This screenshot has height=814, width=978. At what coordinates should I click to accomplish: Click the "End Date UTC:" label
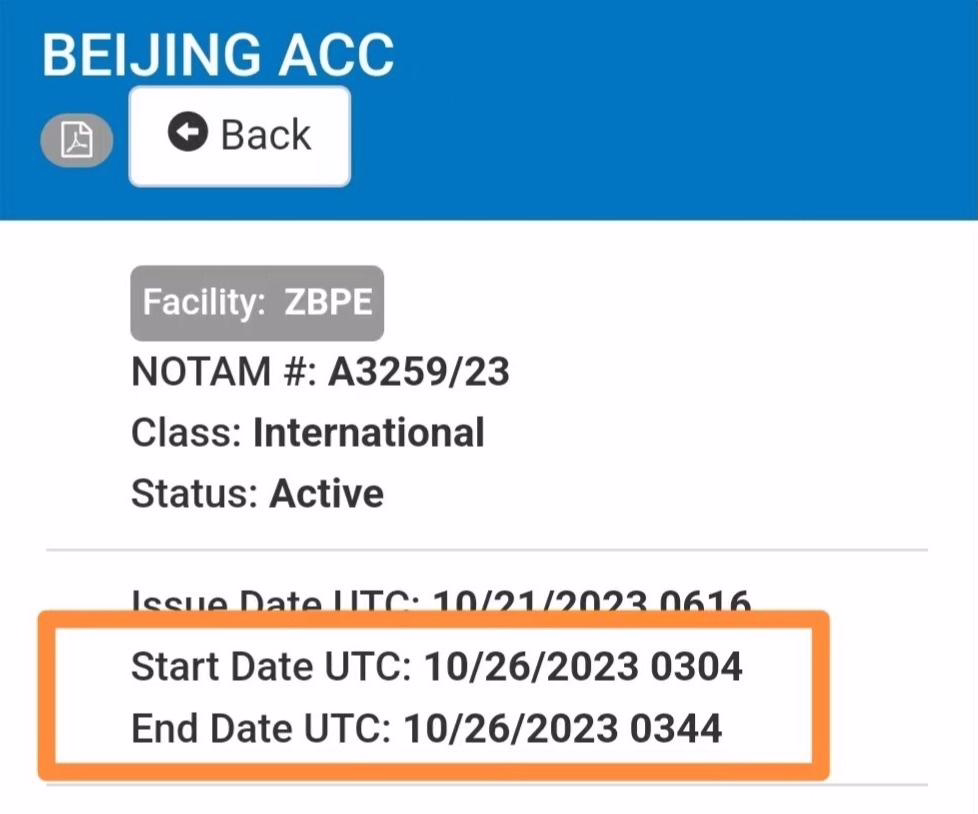point(261,729)
